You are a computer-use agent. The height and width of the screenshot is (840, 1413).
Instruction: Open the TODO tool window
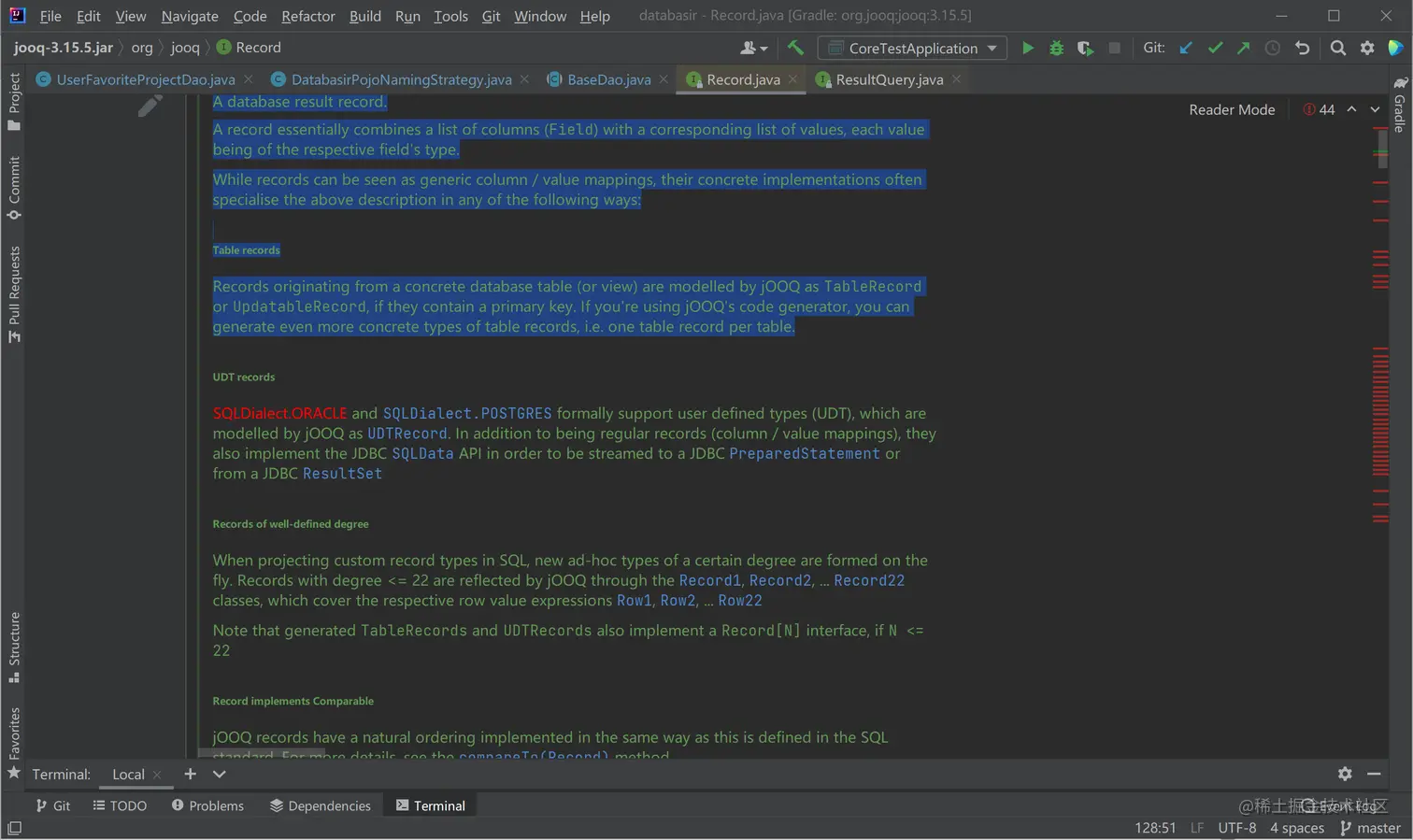120,805
